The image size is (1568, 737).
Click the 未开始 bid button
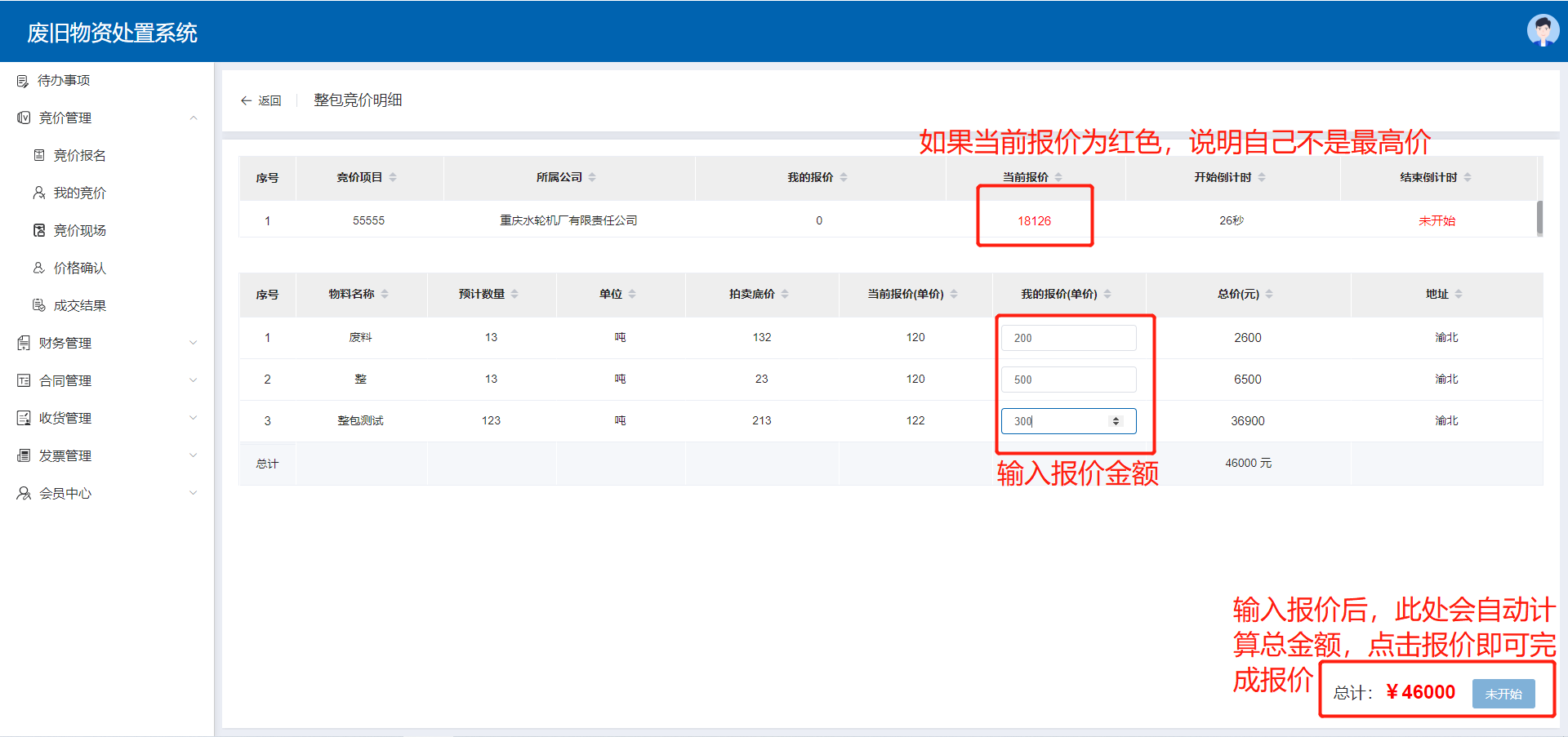(1503, 694)
